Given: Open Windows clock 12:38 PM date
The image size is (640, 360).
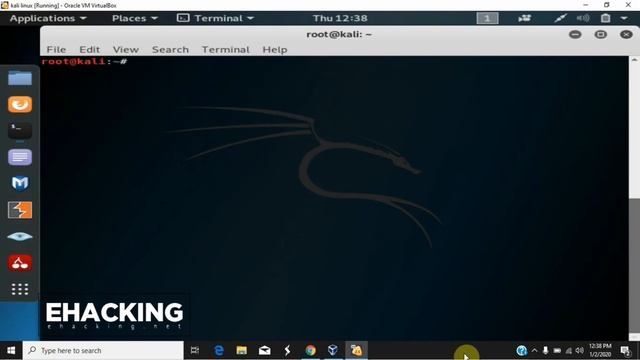Looking at the screenshot, I should click(600, 351).
